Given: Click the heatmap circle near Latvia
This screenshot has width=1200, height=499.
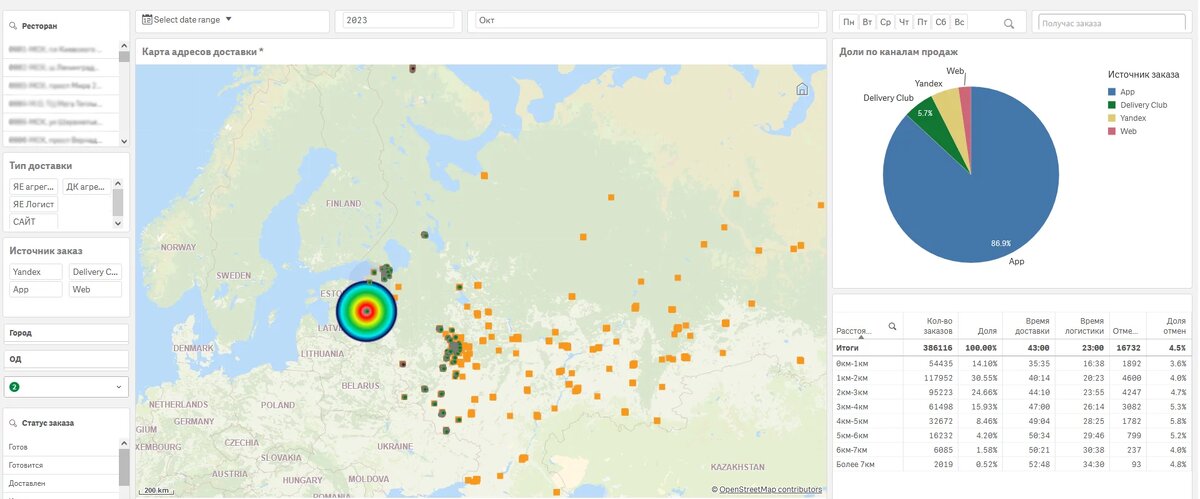Looking at the screenshot, I should [x=366, y=311].
